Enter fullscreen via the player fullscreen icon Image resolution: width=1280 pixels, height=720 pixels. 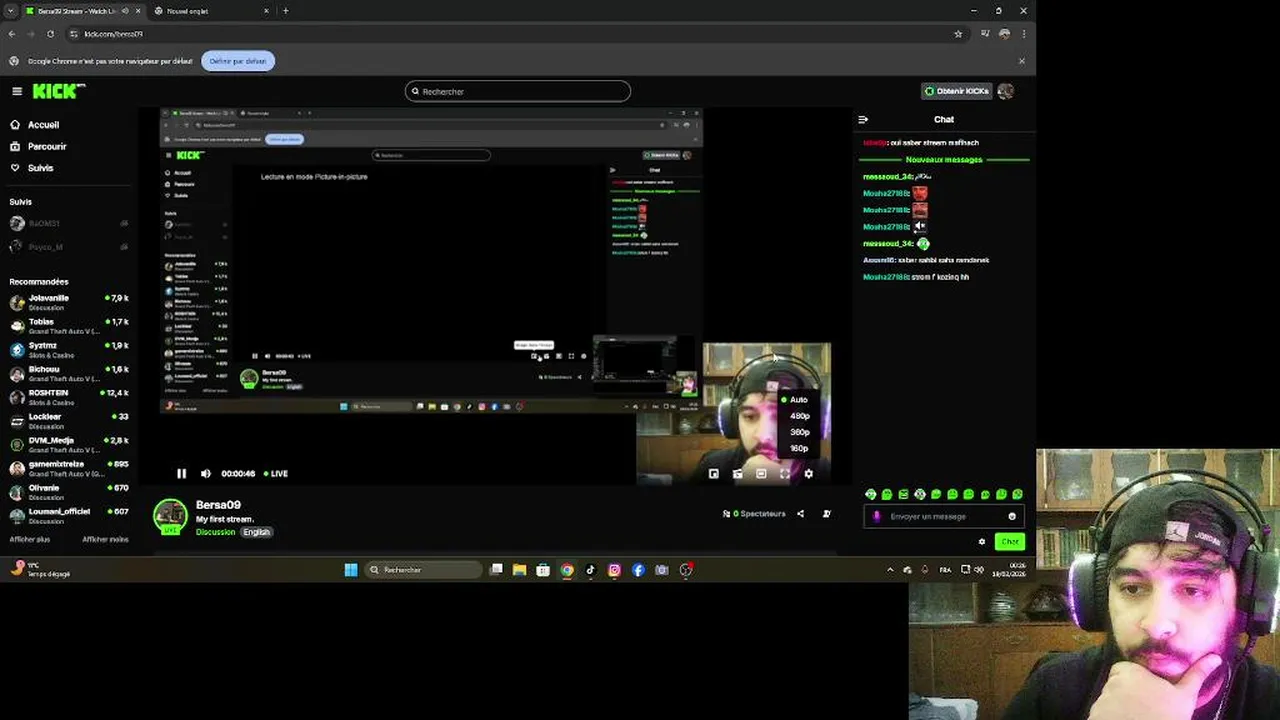tap(785, 474)
